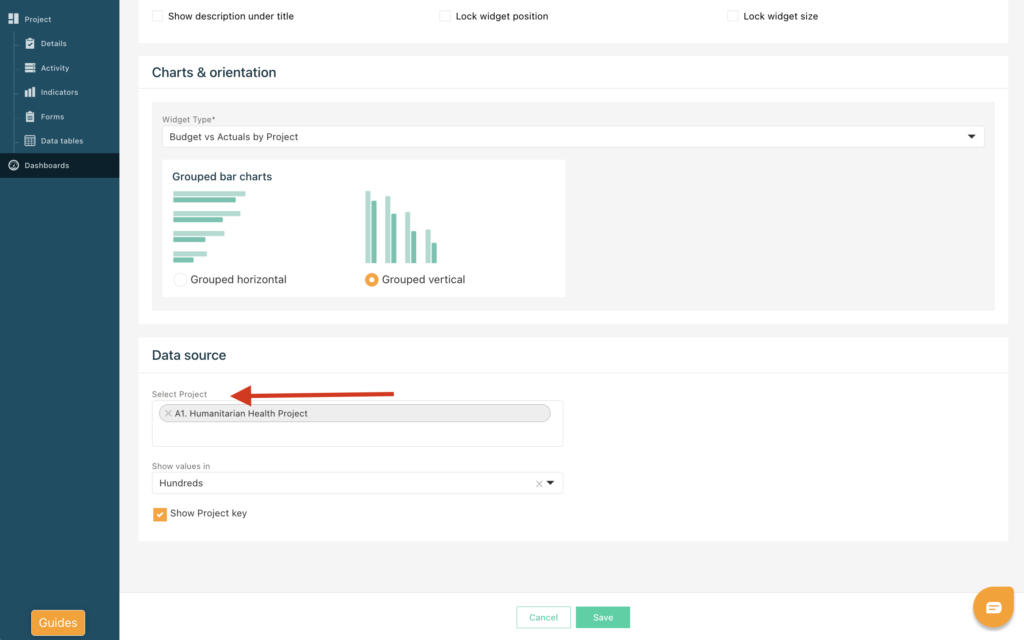Open the Widget Type dropdown
The image size is (1024, 640).
pos(573,136)
